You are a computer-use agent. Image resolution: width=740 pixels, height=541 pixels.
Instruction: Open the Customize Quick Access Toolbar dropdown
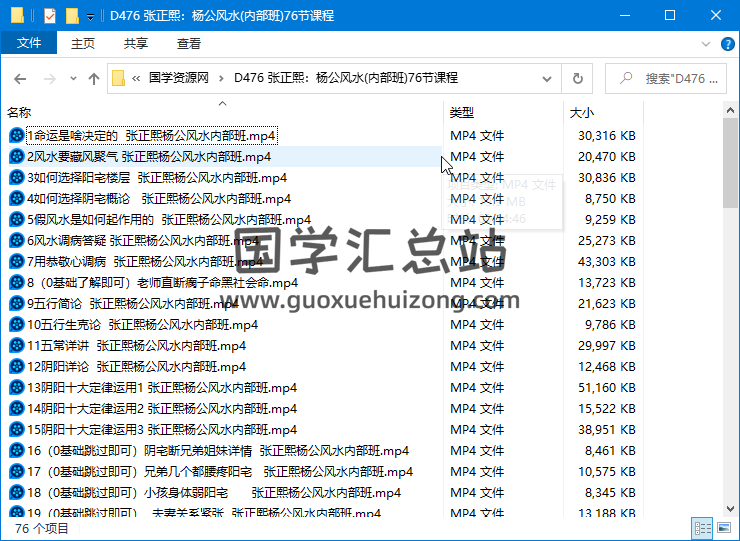coord(91,16)
